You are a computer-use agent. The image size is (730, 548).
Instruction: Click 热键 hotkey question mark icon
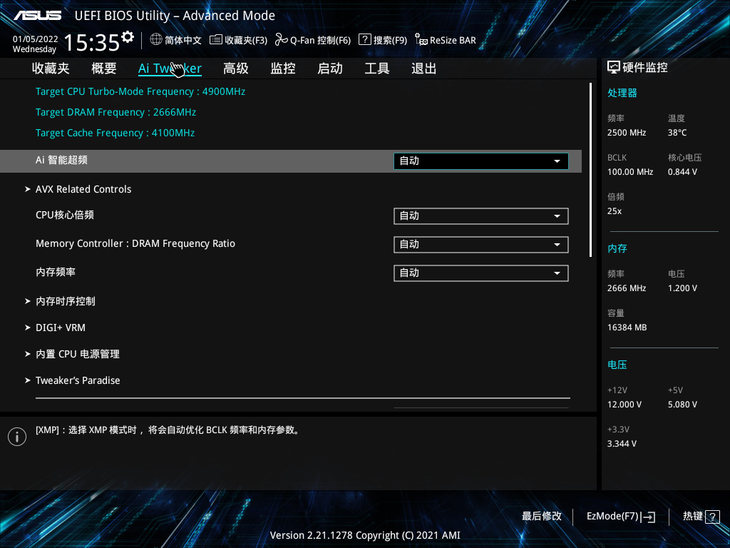tap(712, 517)
